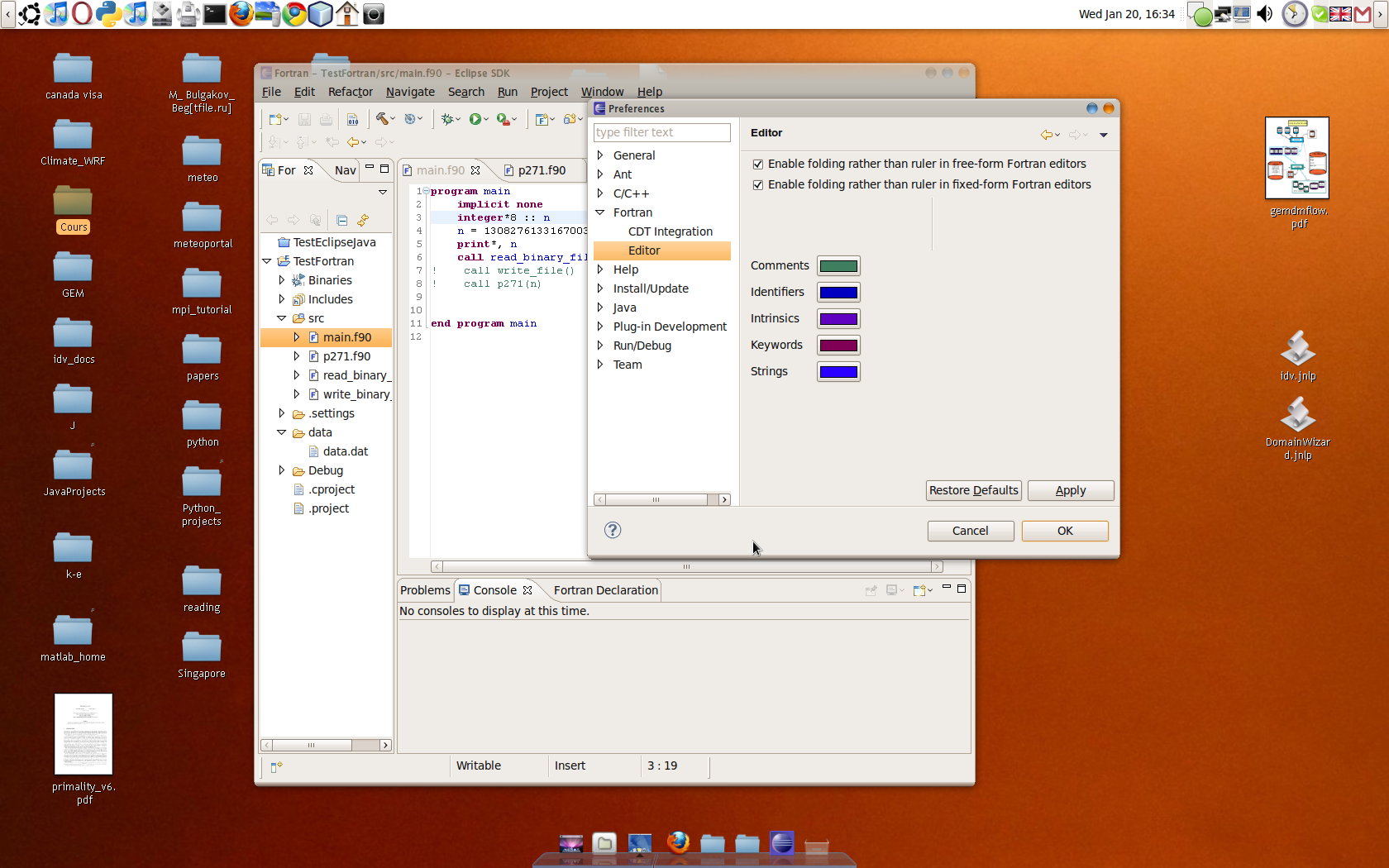Select data.dat file in project tree
The width and height of the screenshot is (1389, 868).
pos(346,451)
